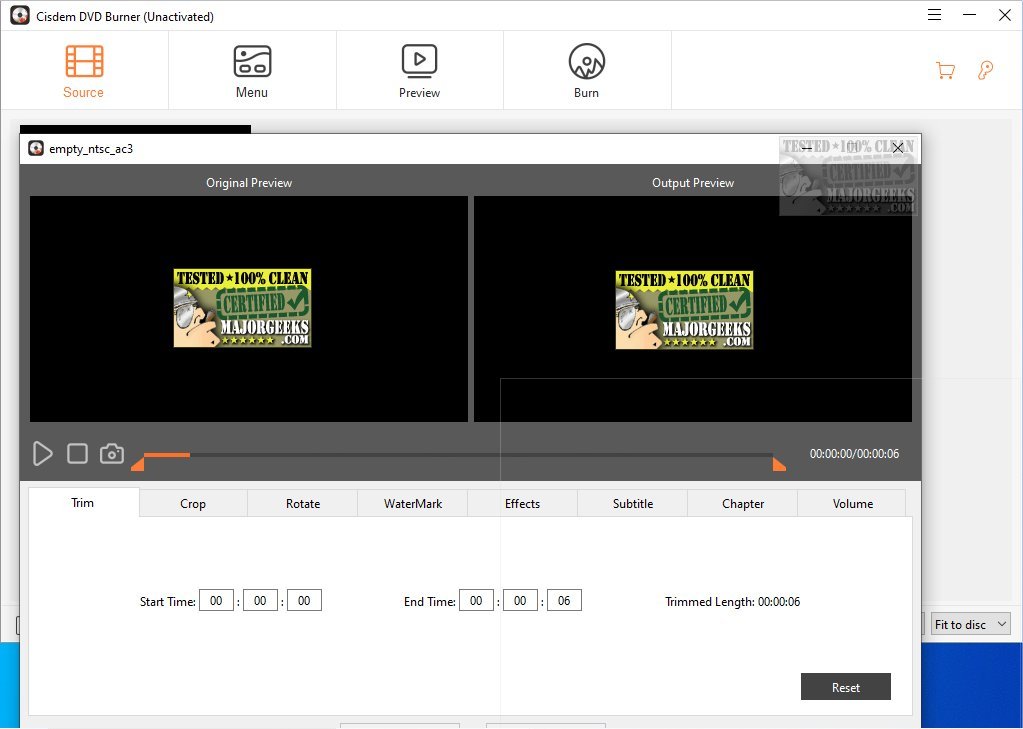Click the End Time minutes field
This screenshot has width=1023, height=729.
[520, 600]
